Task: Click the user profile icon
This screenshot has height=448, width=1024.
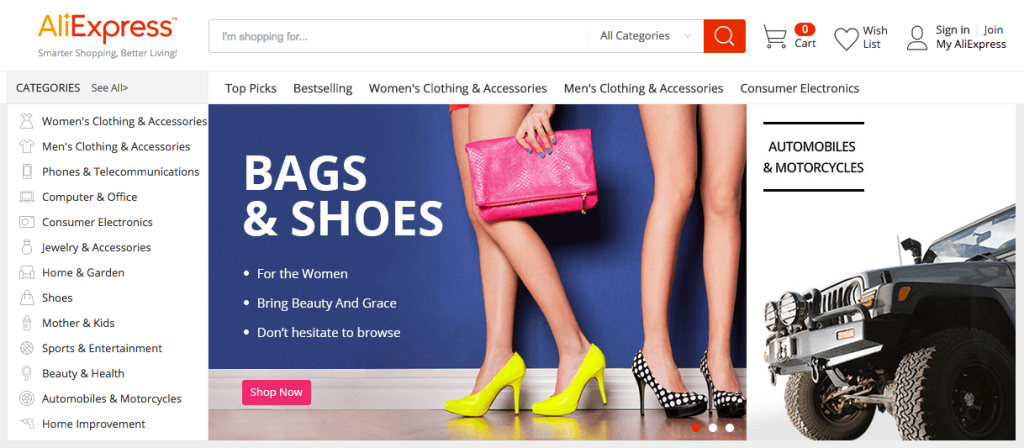Action: tap(917, 38)
